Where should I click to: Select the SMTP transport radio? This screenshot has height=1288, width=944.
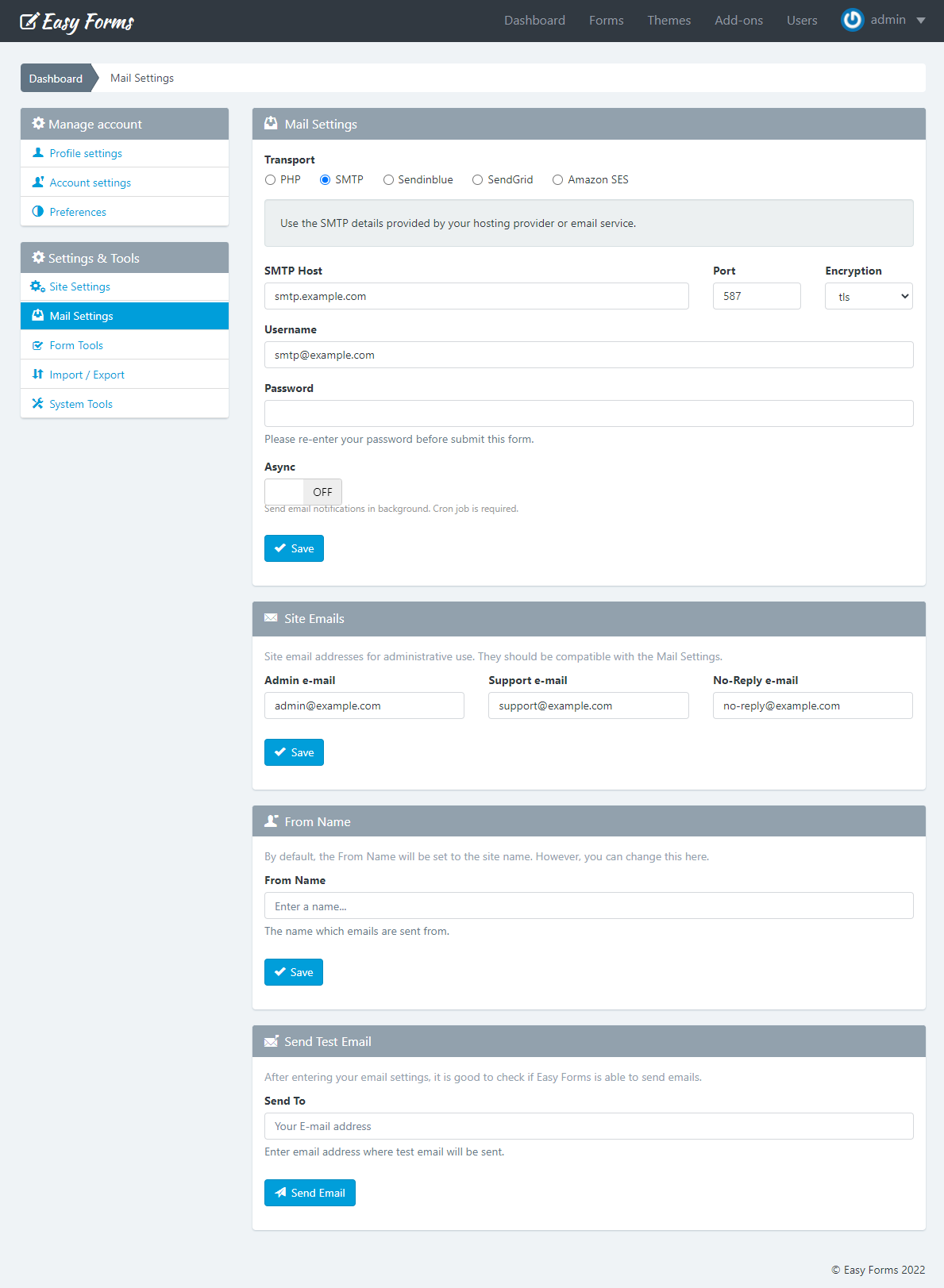(325, 180)
